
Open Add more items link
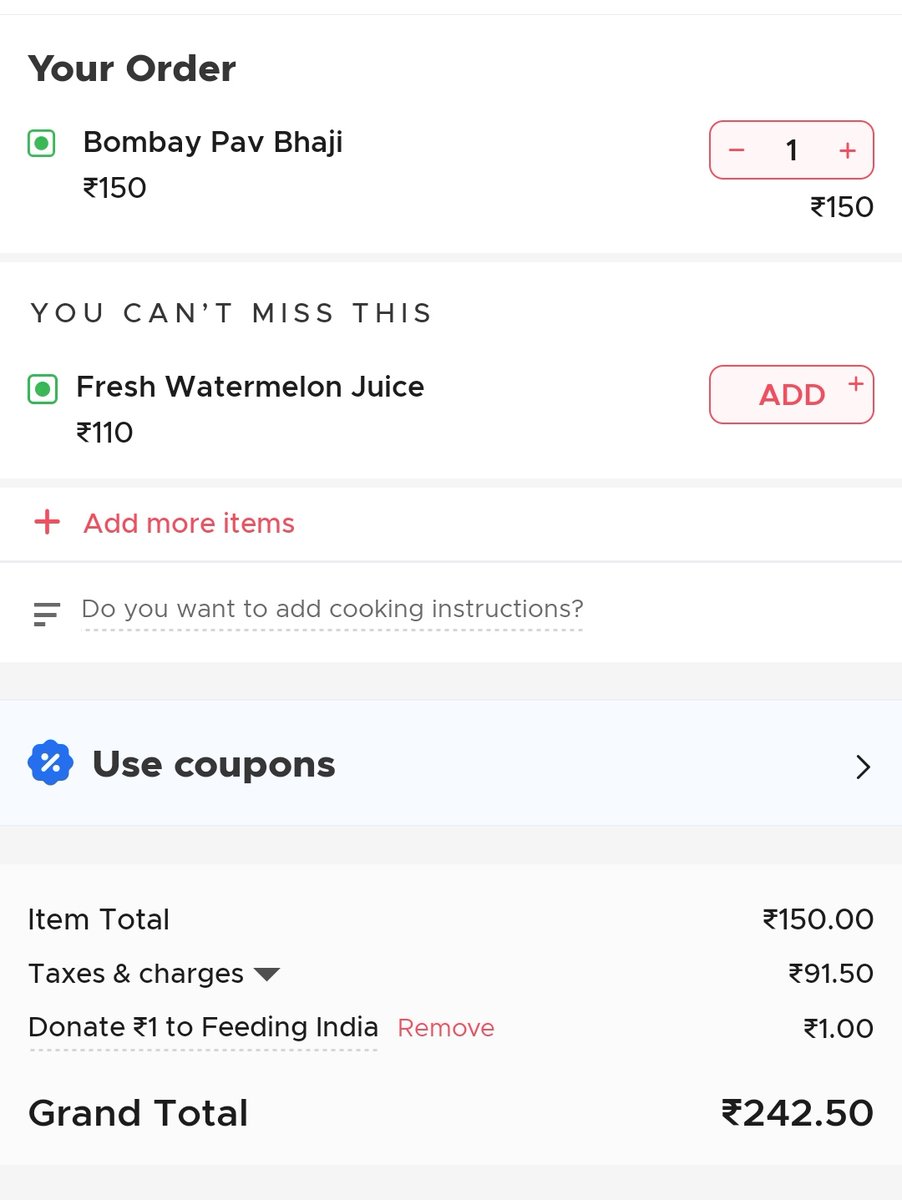(x=189, y=523)
